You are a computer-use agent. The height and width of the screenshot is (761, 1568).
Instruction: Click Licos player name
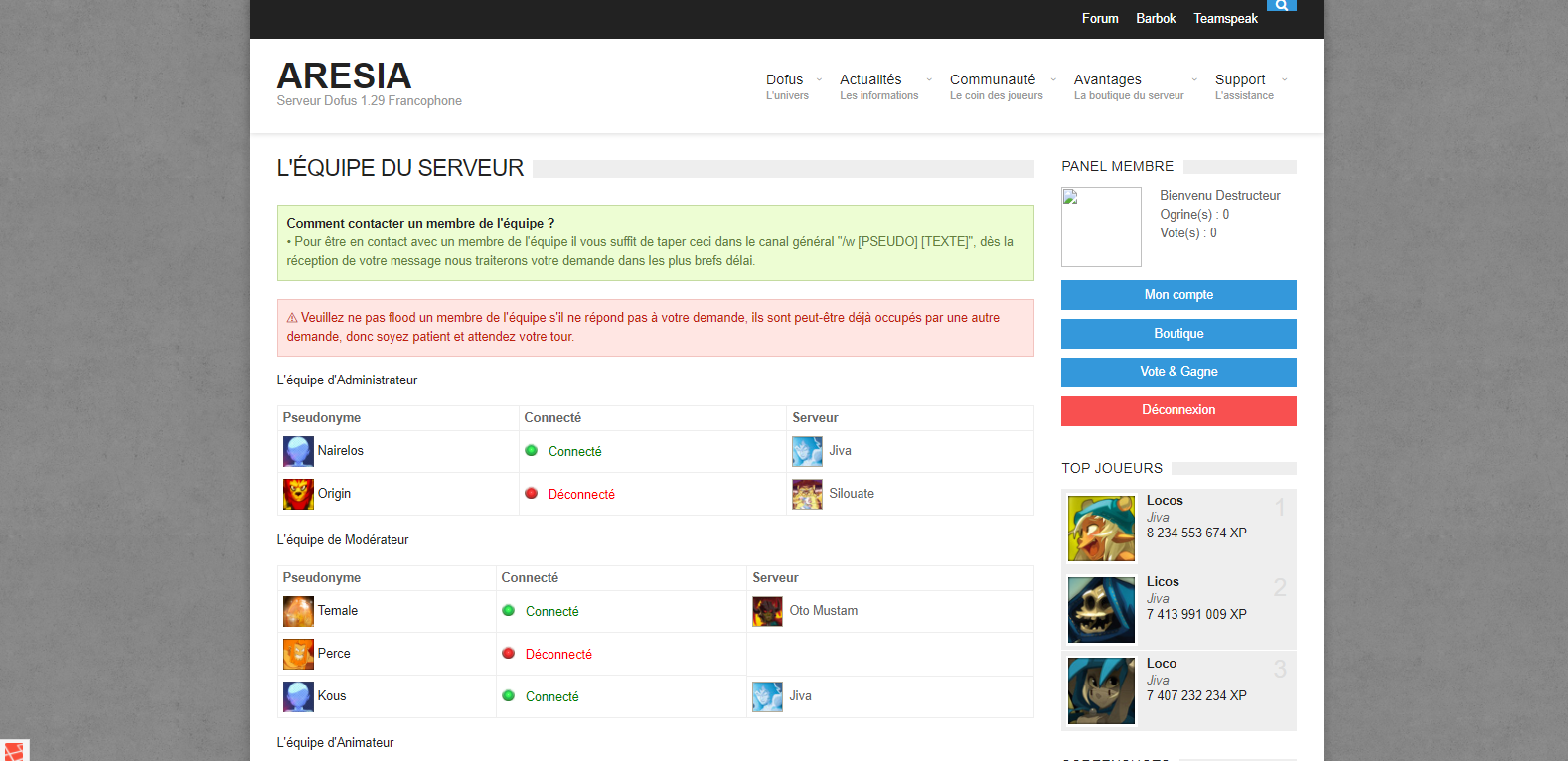[1163, 582]
